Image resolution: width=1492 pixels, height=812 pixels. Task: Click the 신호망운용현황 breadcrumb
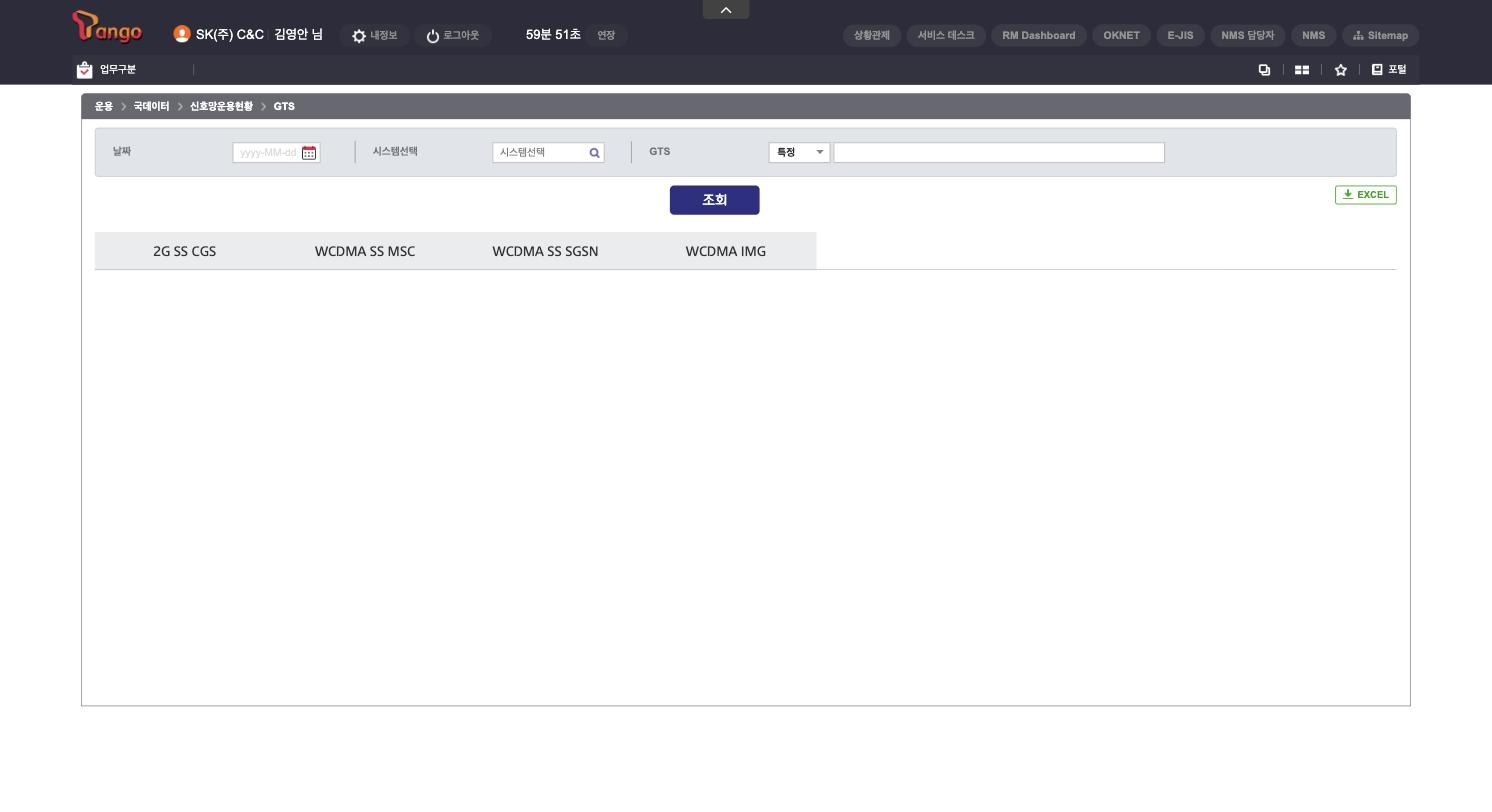[221, 106]
